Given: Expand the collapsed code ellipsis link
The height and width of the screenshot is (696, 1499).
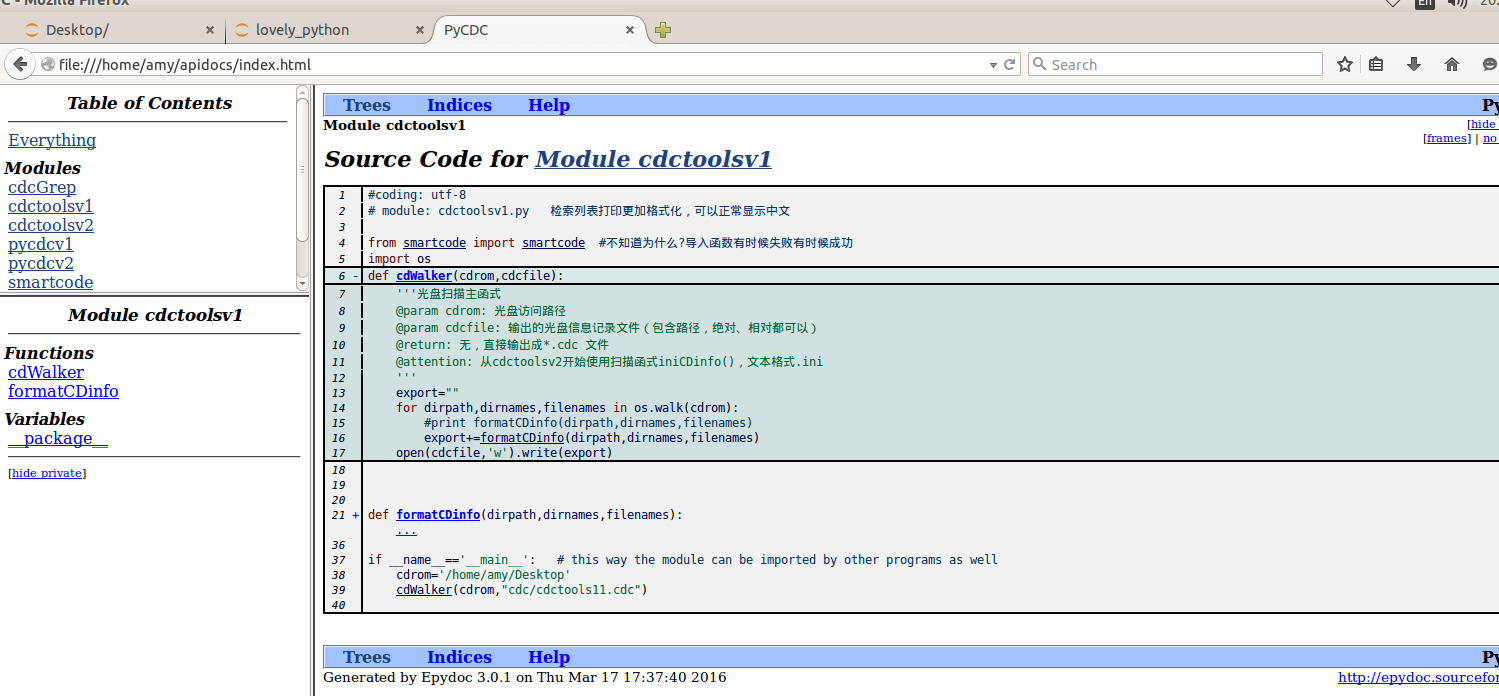Looking at the screenshot, I should click(406, 530).
